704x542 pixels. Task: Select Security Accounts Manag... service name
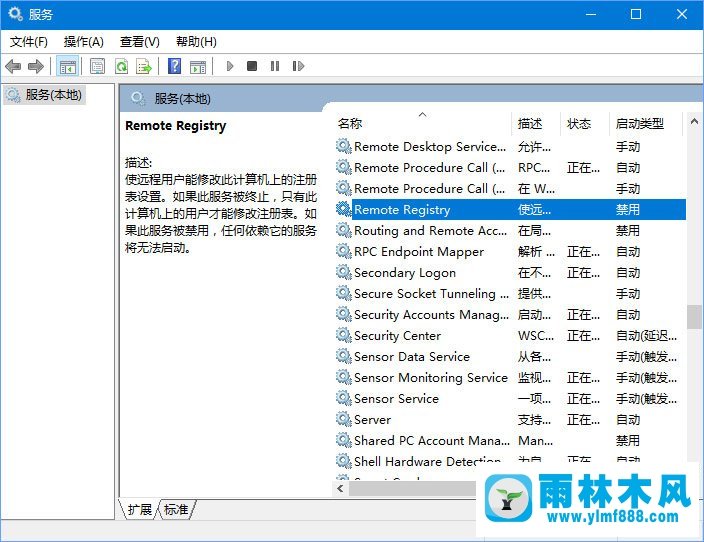tap(431, 314)
